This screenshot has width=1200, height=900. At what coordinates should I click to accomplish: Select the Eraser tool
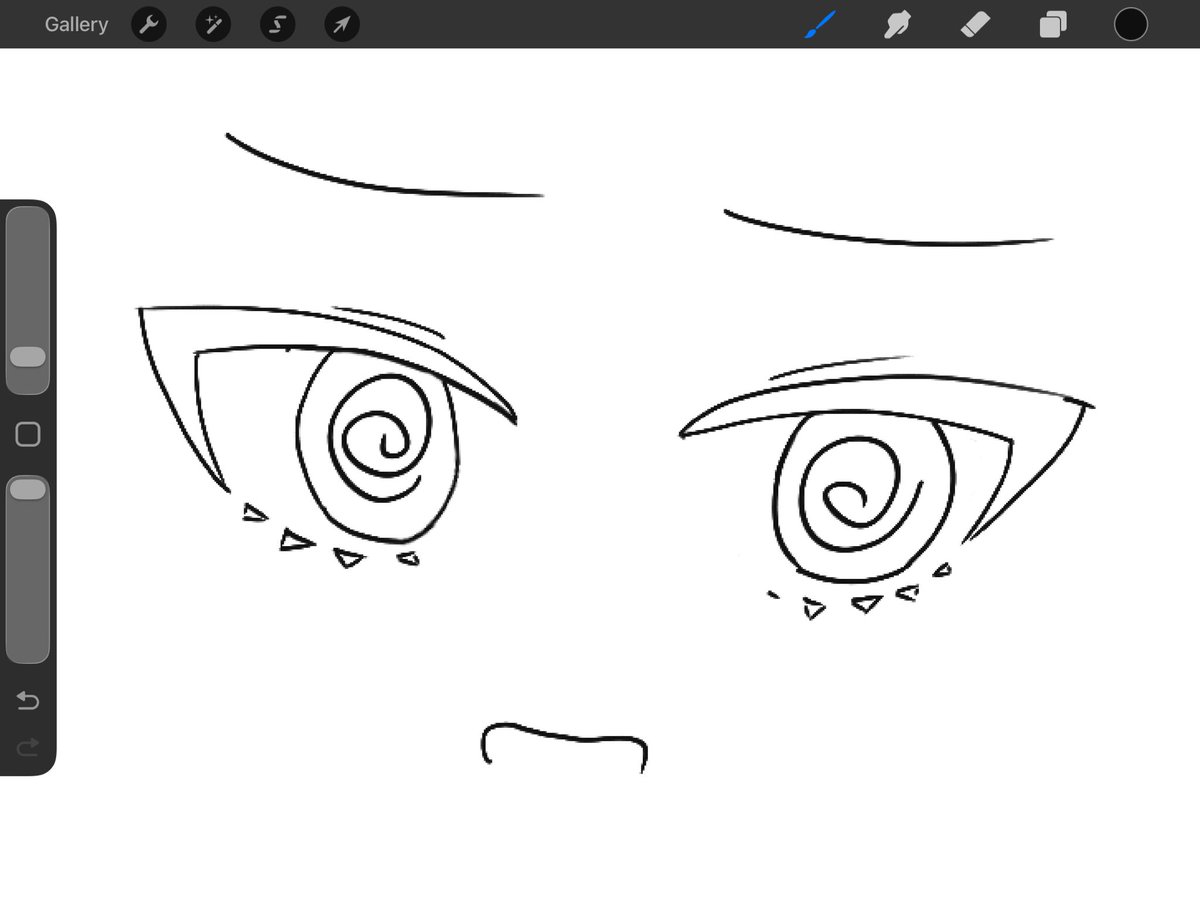tap(975, 24)
